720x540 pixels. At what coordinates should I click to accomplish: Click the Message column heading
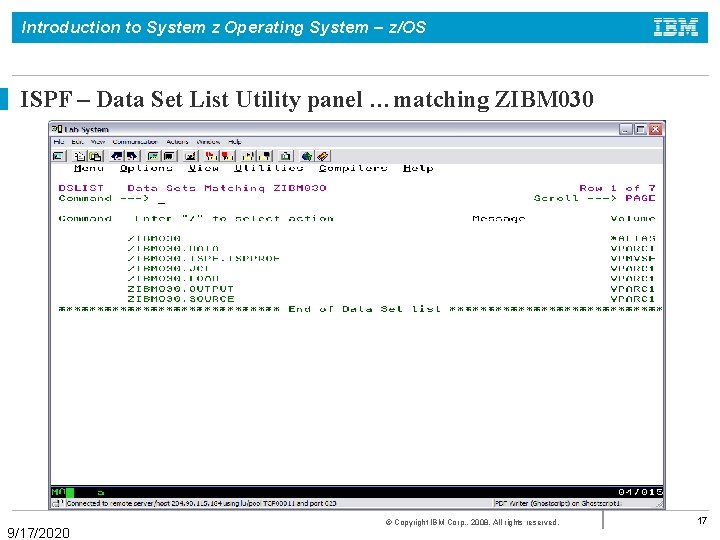tap(499, 219)
